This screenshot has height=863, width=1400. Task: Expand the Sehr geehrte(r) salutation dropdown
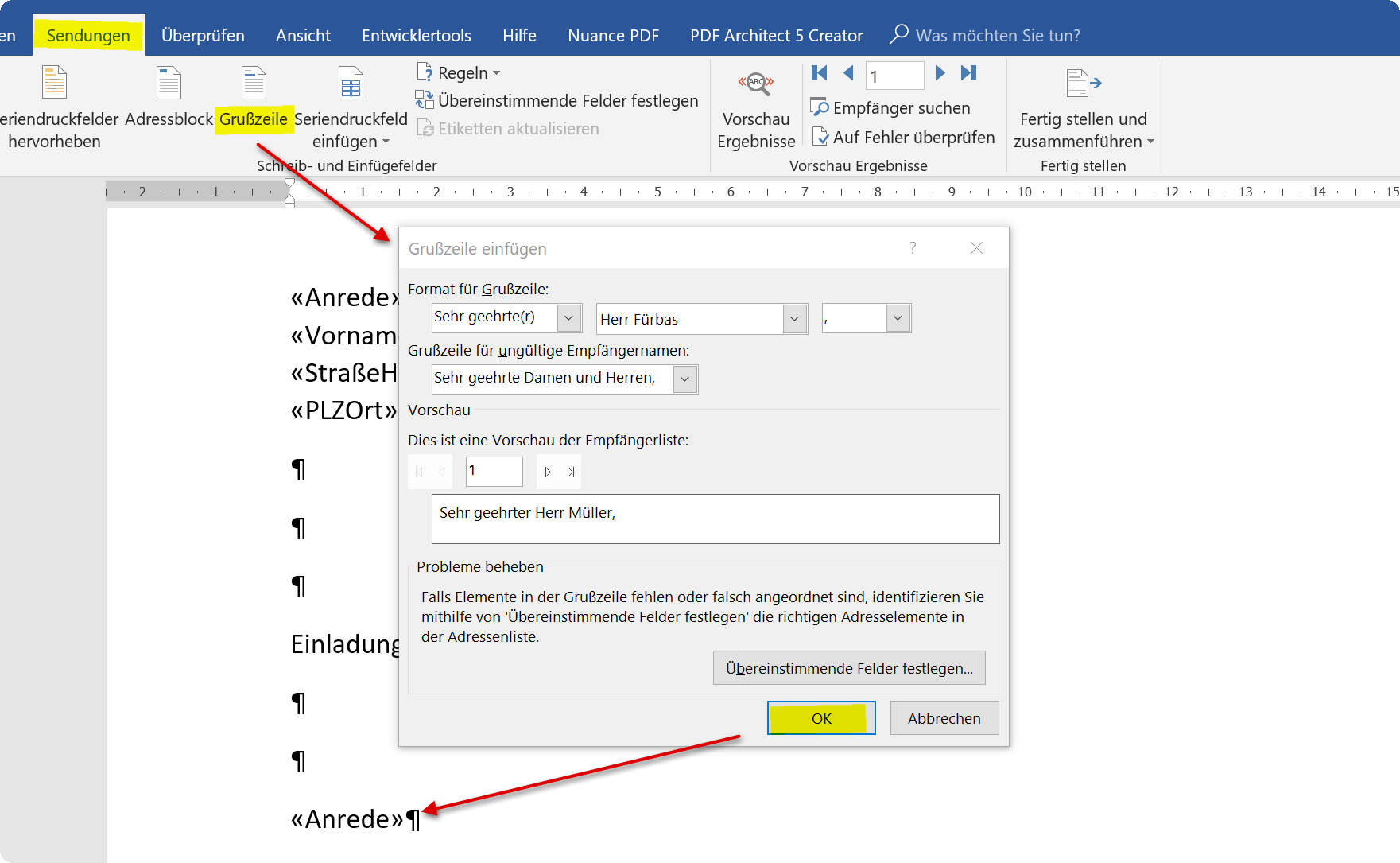(x=568, y=318)
